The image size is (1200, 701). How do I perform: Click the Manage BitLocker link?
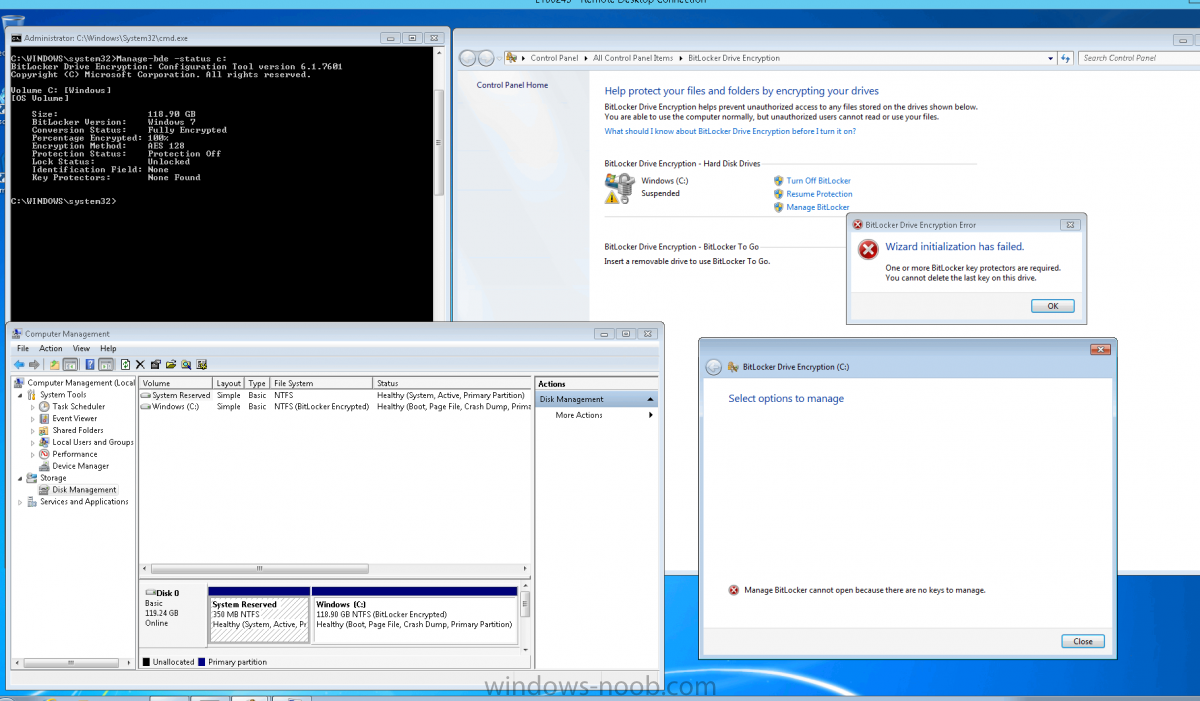point(818,207)
